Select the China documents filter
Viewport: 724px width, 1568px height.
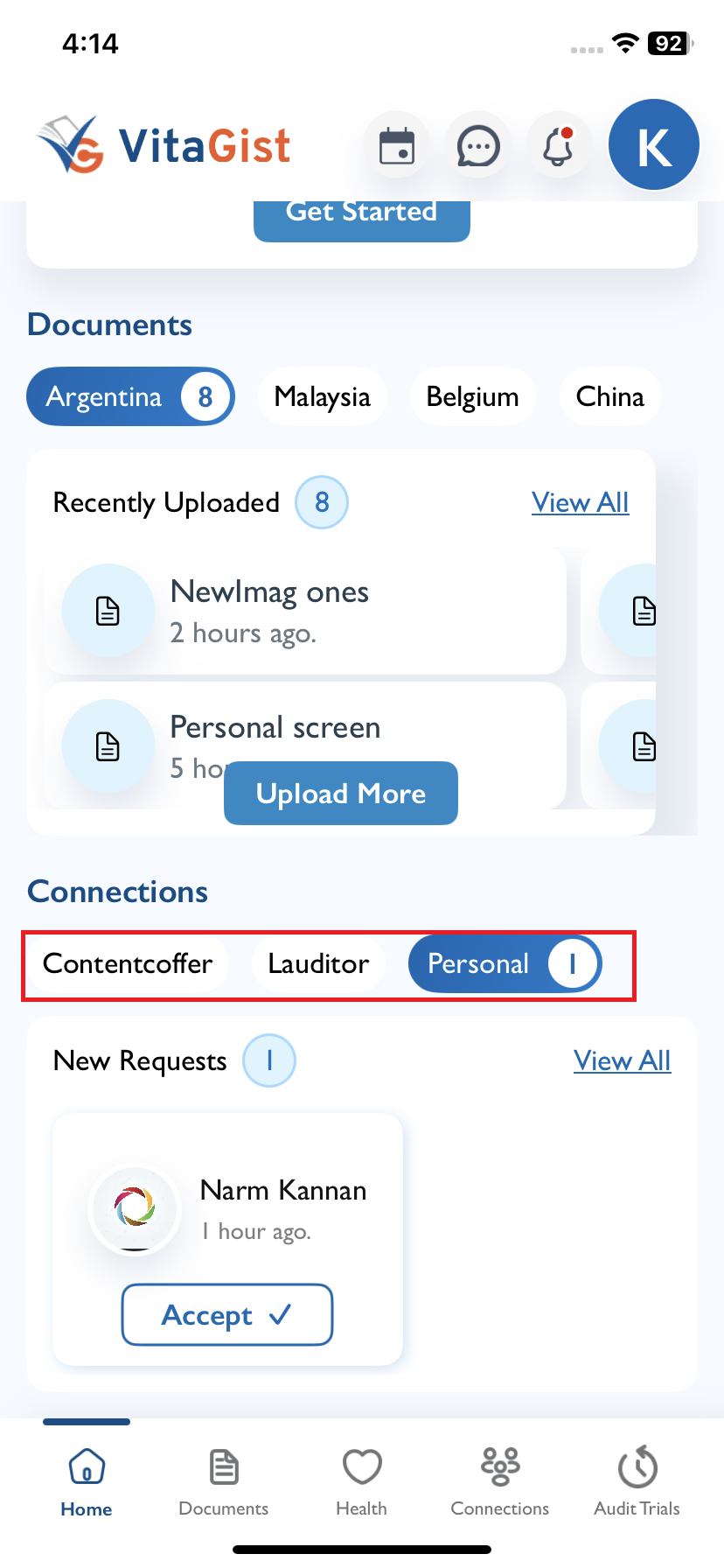point(609,396)
